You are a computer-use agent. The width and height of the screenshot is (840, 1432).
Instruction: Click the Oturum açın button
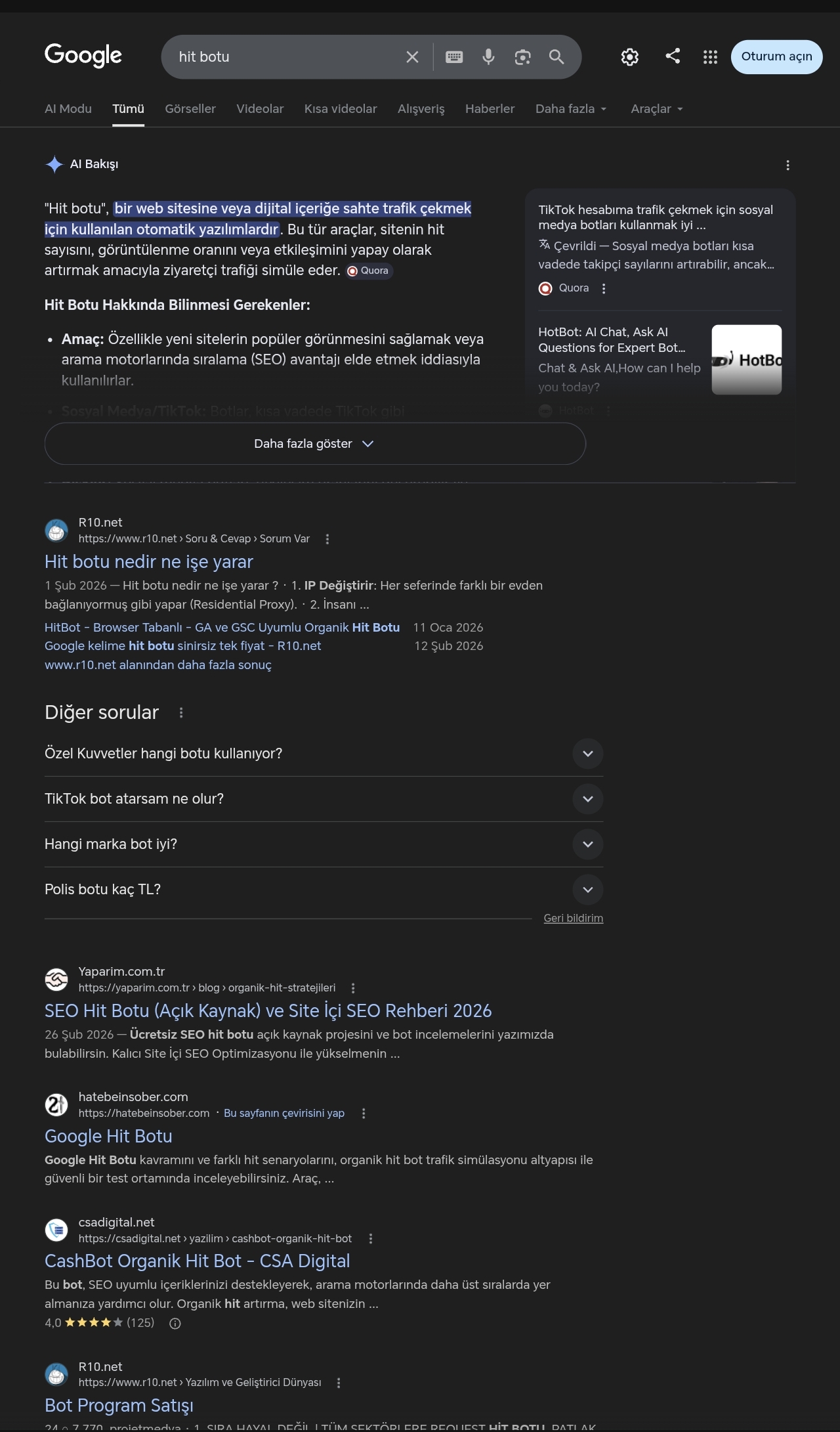coord(776,57)
